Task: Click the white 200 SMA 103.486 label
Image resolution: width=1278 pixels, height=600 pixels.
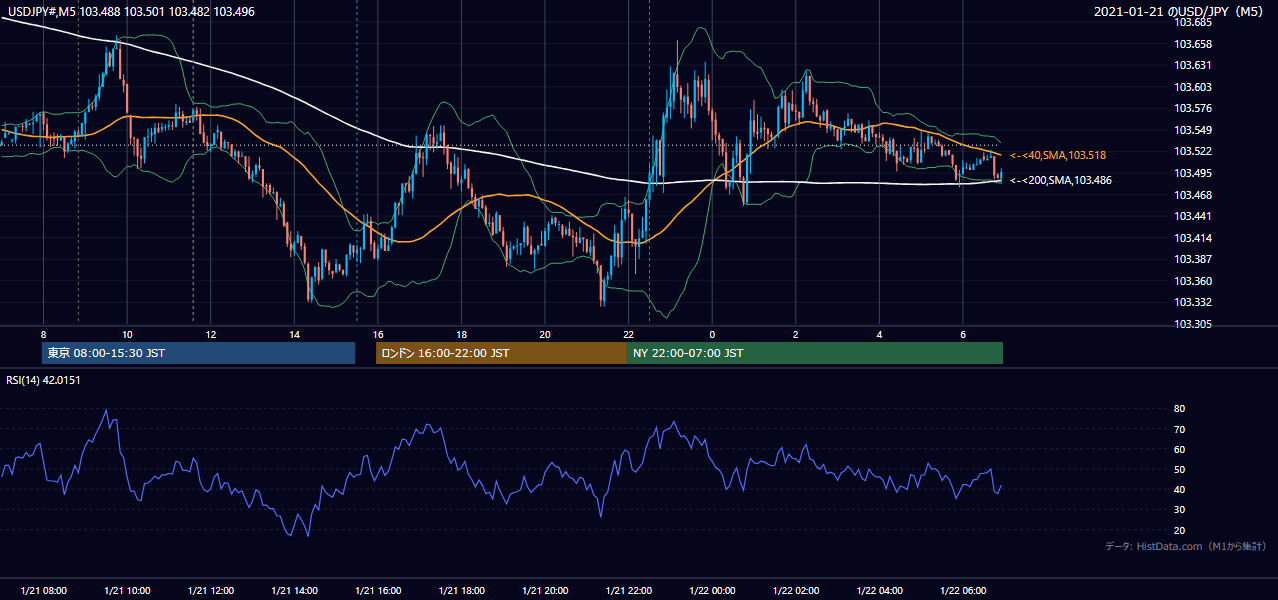Action: coord(1061,181)
